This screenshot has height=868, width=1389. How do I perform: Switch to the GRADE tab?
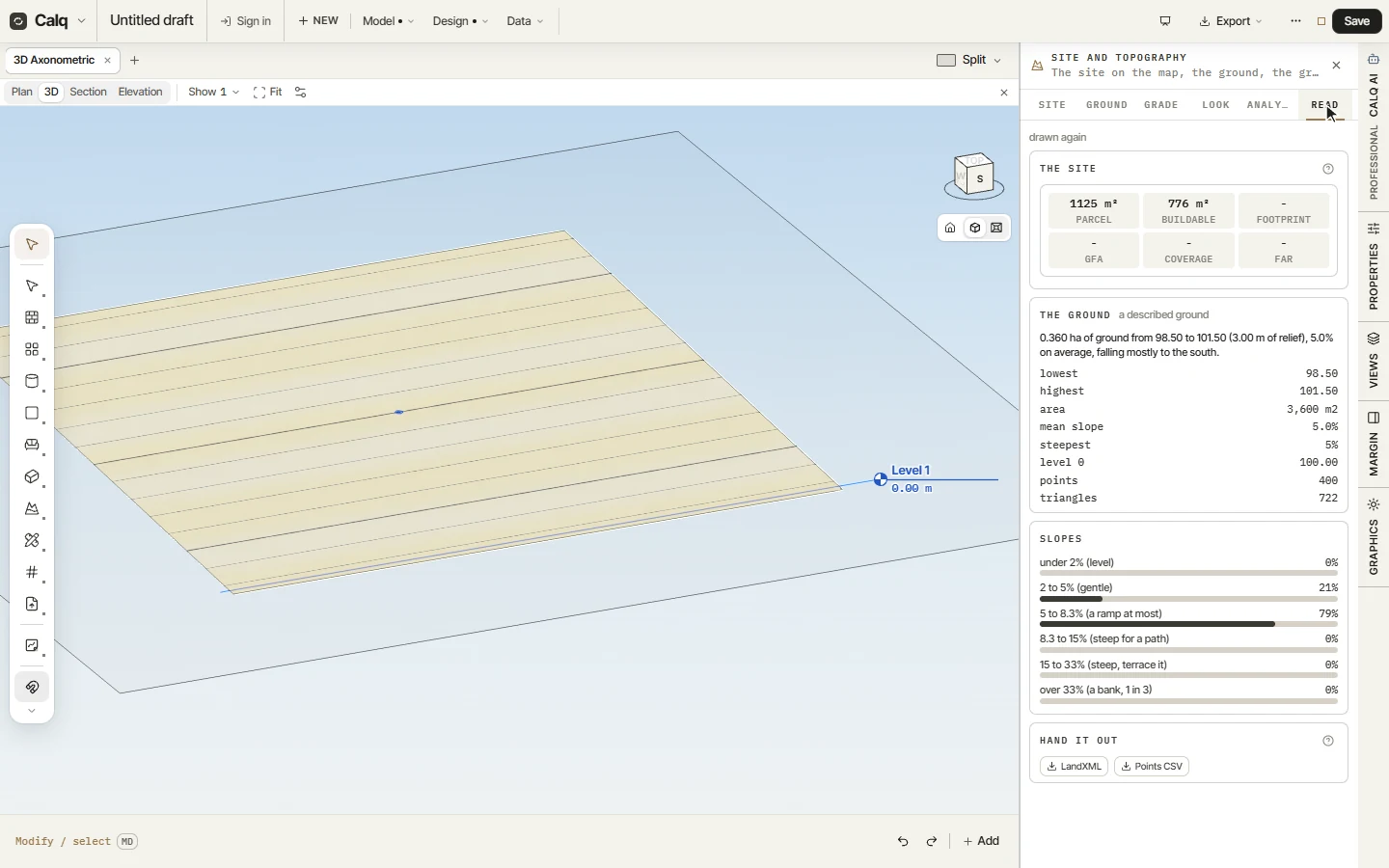(x=1161, y=105)
